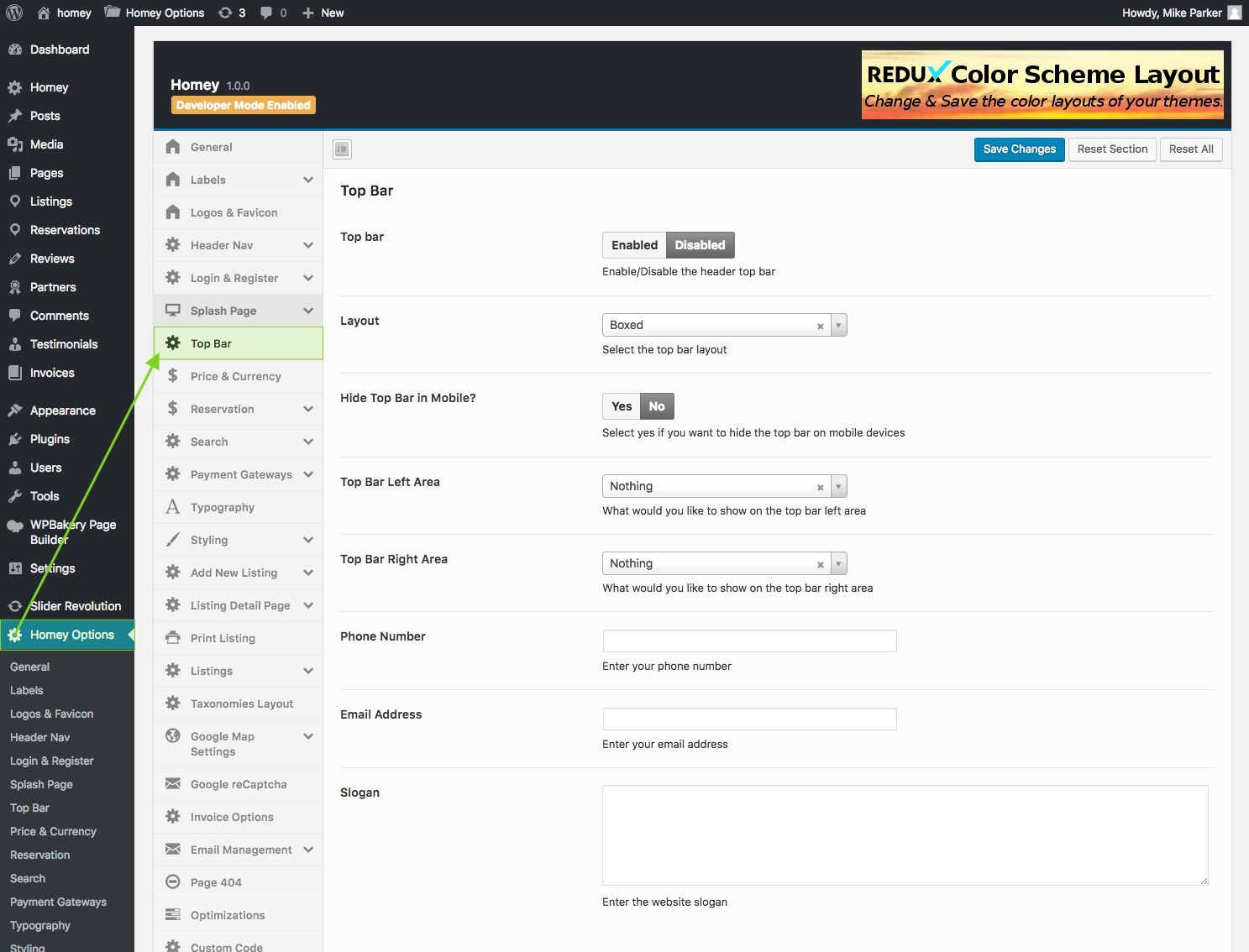The image size is (1249, 952).
Task: Click the Optimizations lines icon
Action: [172, 914]
